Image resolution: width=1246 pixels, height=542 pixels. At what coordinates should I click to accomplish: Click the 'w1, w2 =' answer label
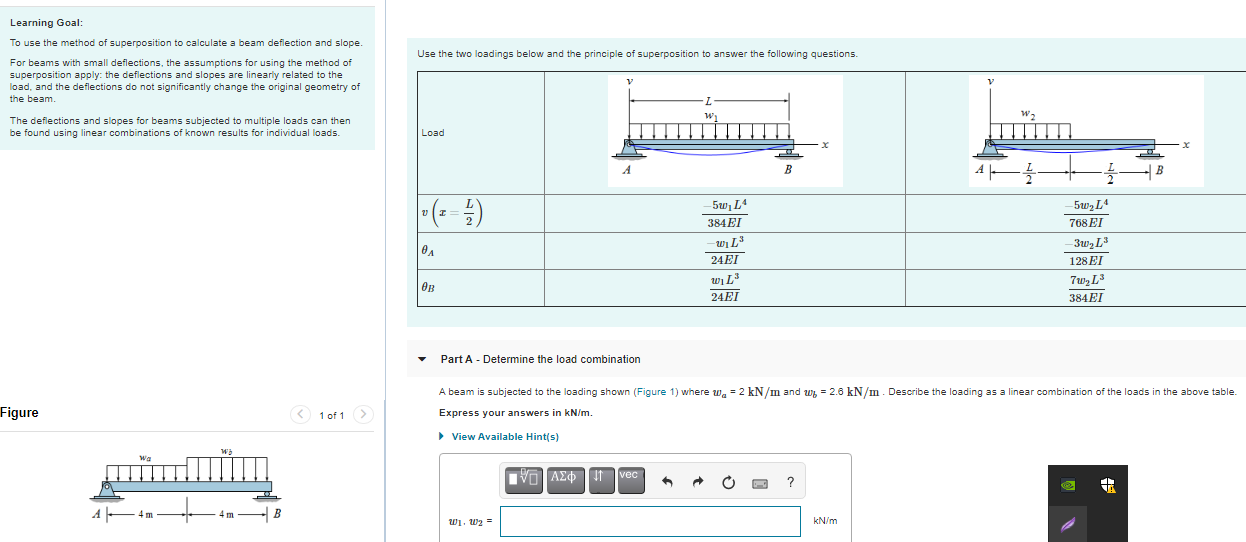point(470,522)
